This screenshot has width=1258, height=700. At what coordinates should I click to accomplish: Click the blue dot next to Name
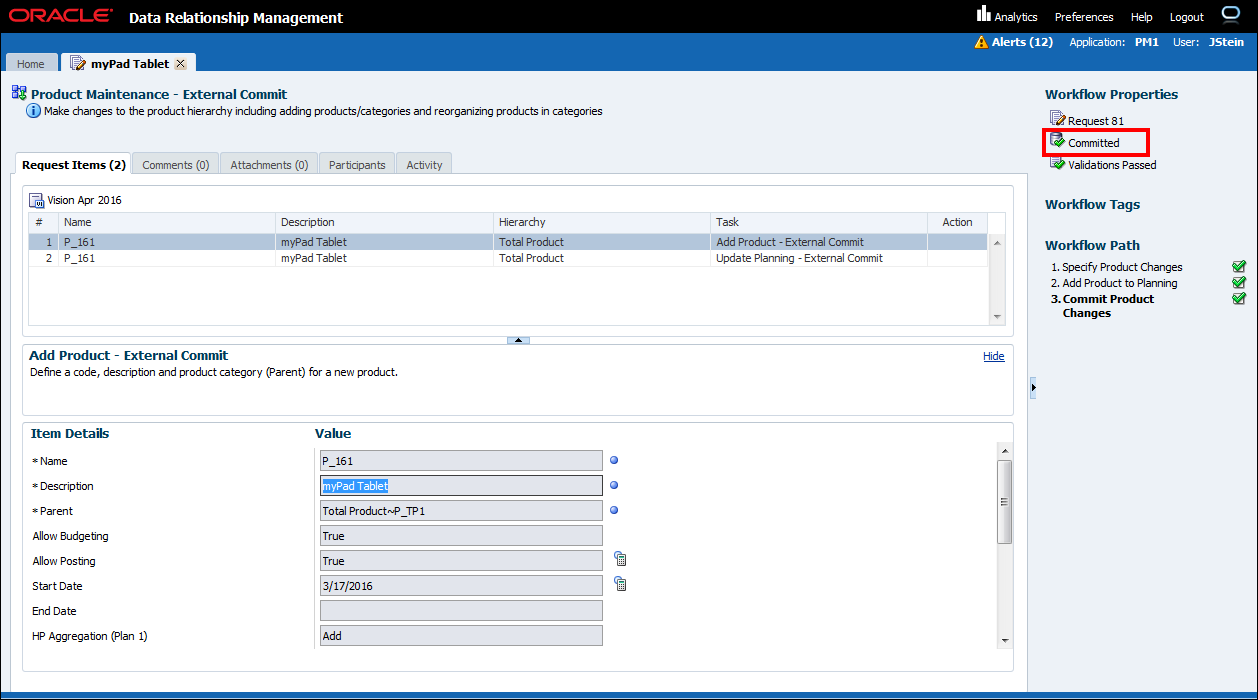614,460
